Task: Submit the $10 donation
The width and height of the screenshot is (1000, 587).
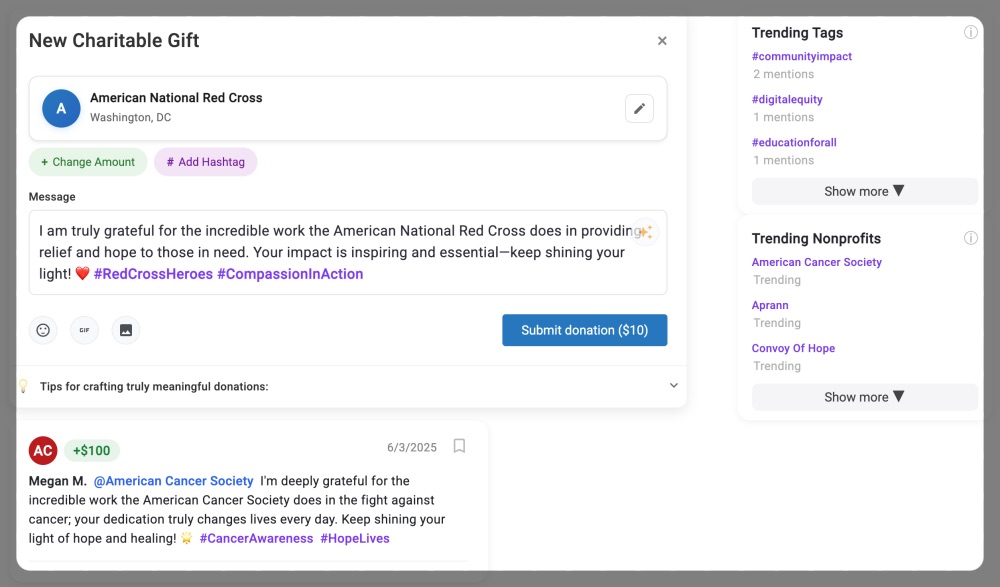Action: coord(584,330)
